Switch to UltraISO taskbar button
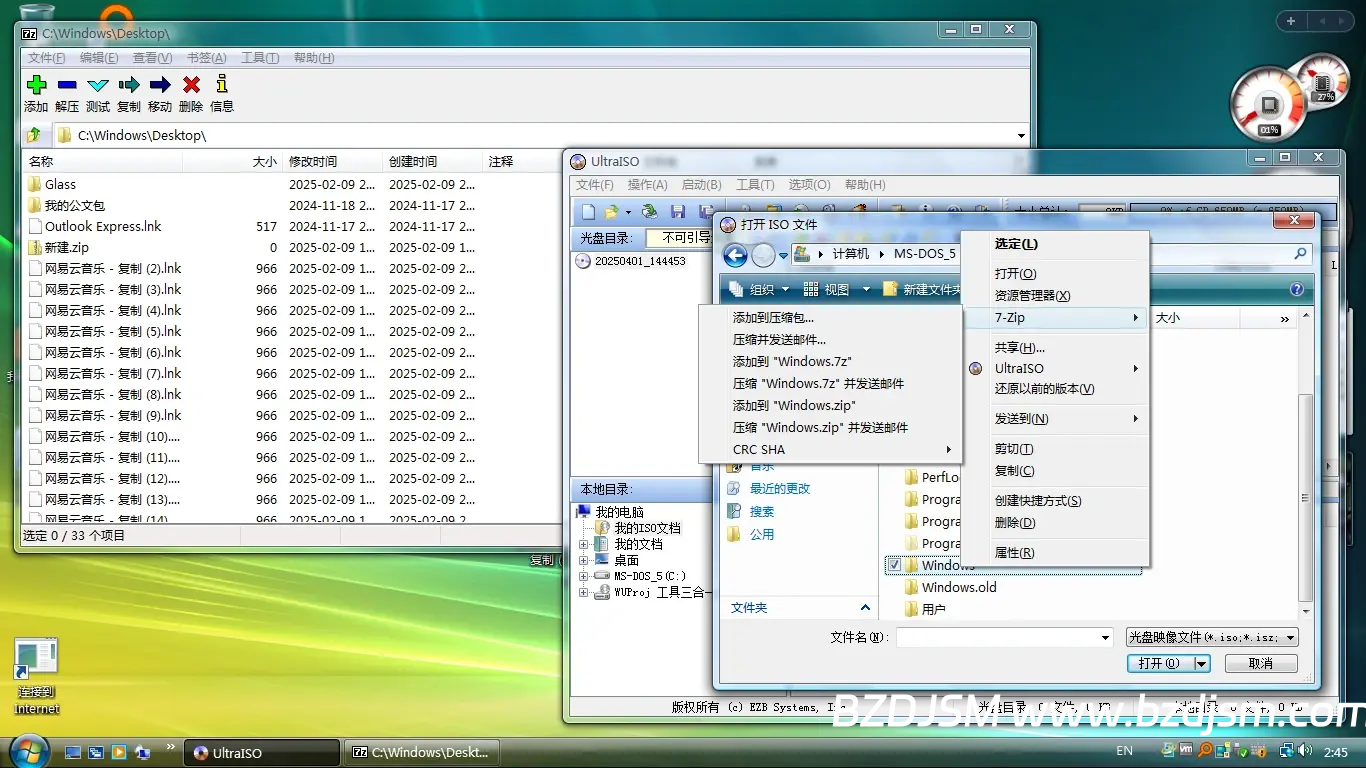This screenshot has width=1366, height=768. tap(263, 753)
